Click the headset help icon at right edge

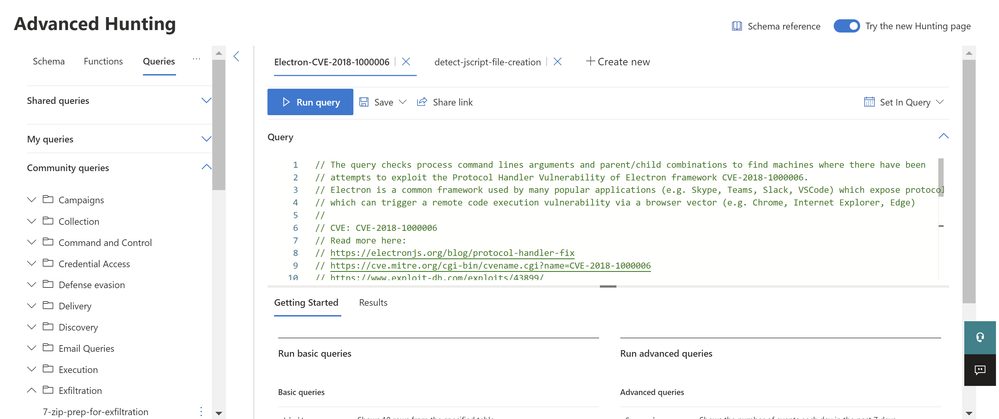pos(980,337)
